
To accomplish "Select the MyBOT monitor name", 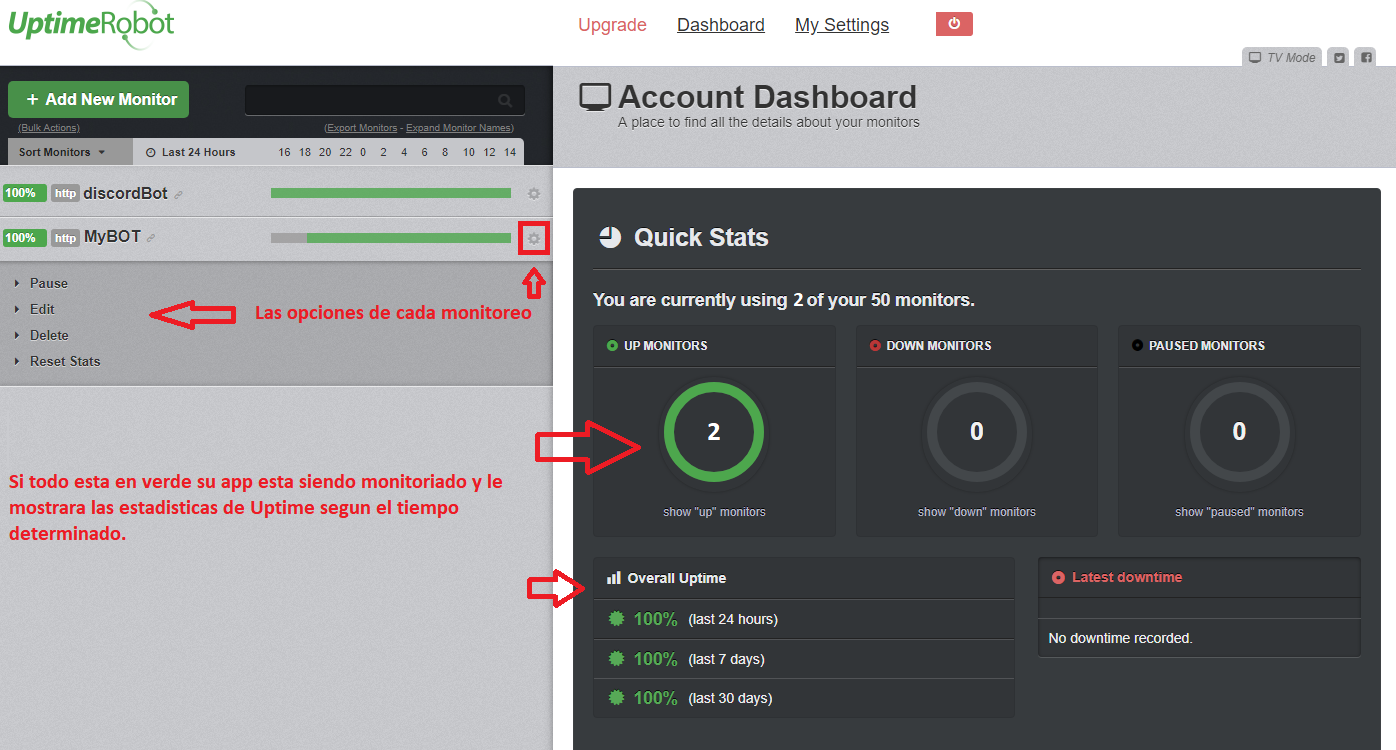I will point(112,237).
